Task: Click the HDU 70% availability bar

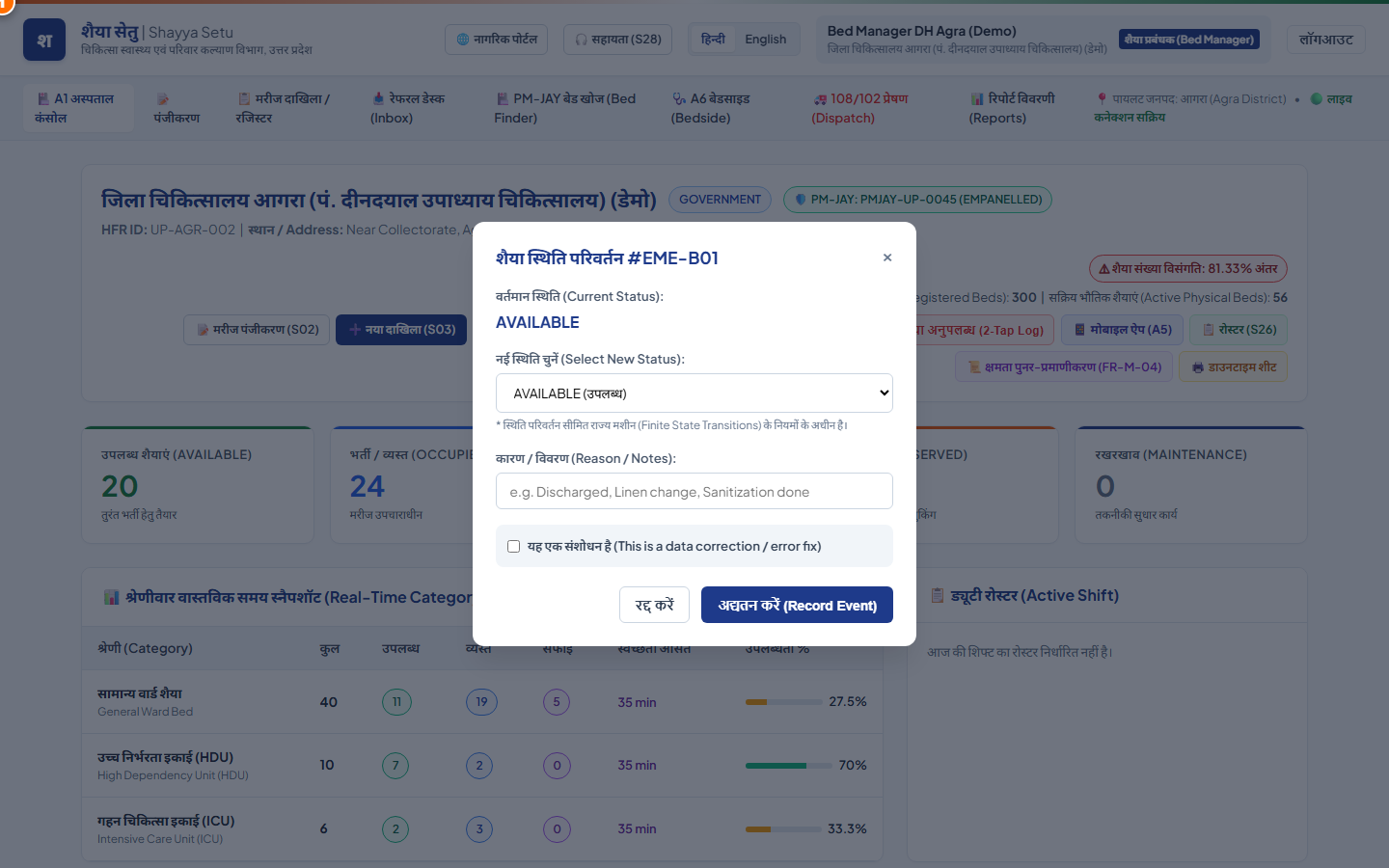Action: 788,766
